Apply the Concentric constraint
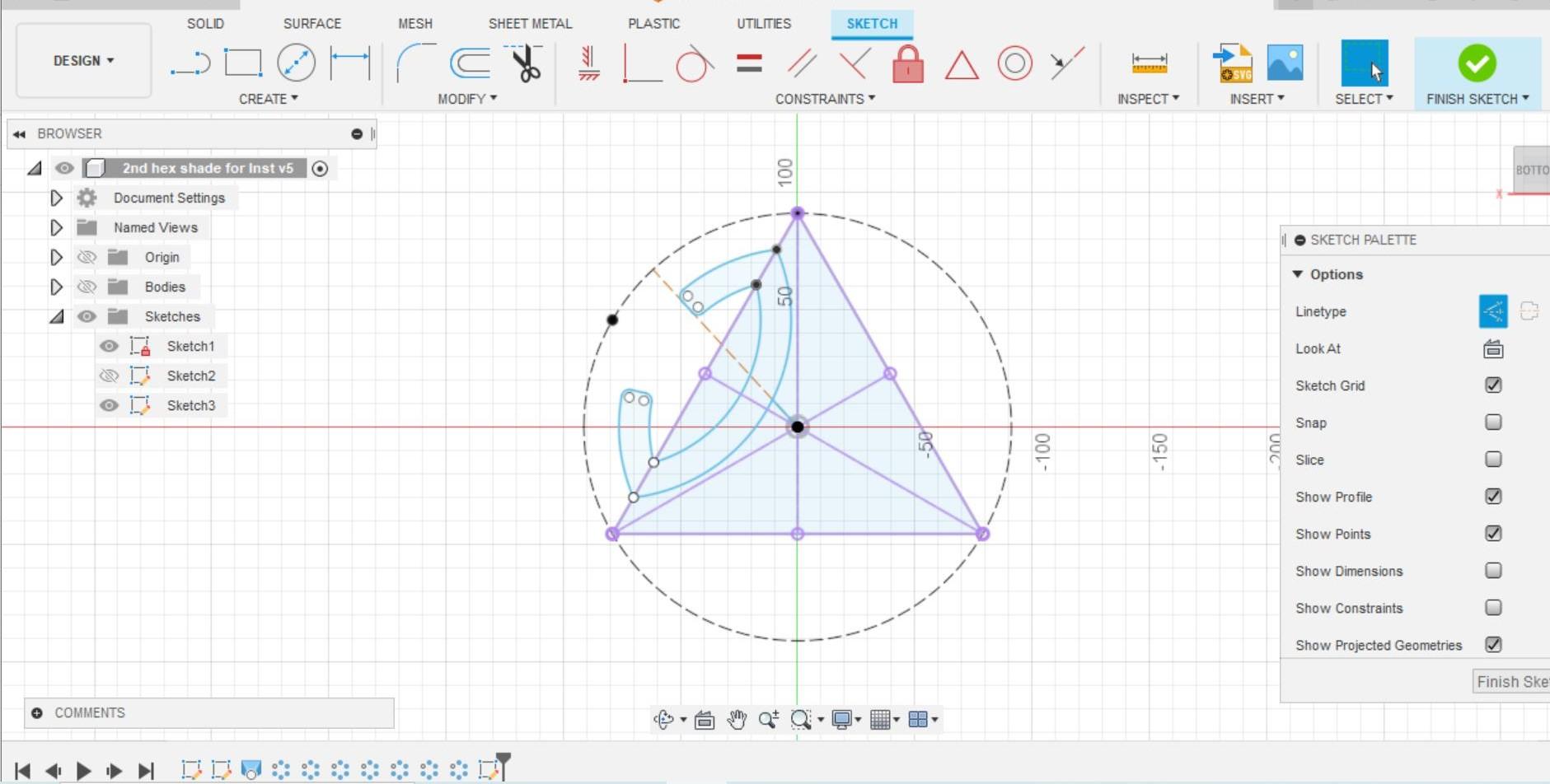This screenshot has height=784, width=1550. point(1014,63)
